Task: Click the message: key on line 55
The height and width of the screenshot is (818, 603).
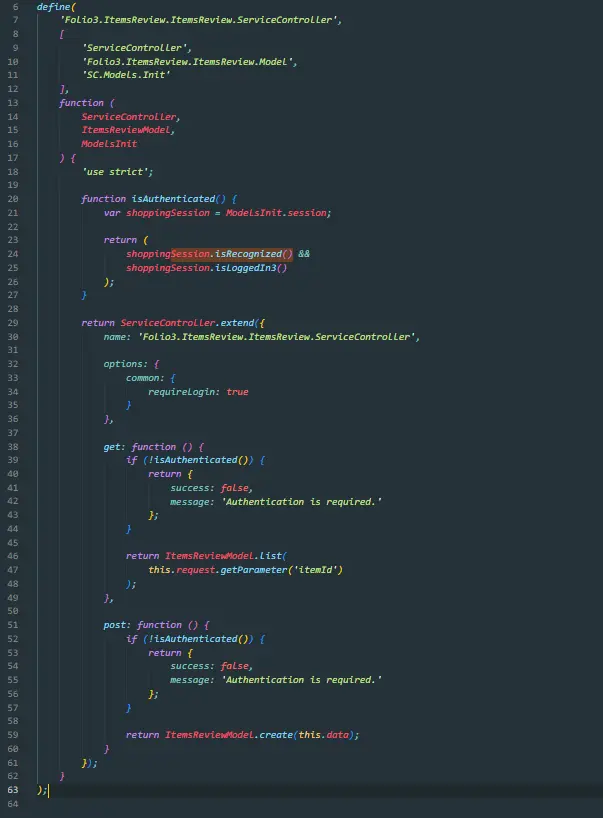Action: tap(192, 680)
